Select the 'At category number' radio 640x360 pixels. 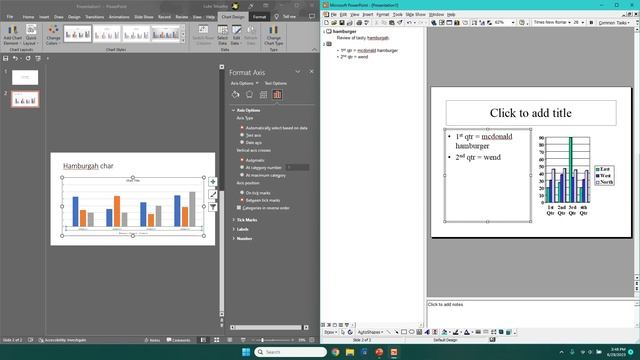click(x=242, y=167)
